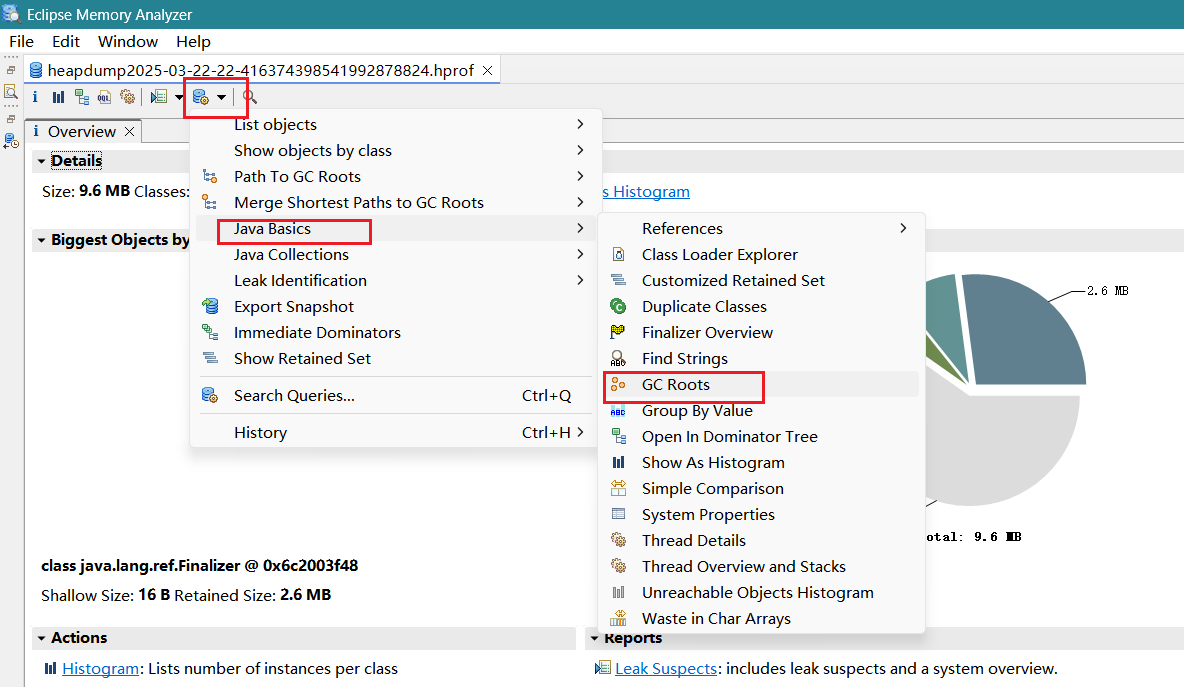Click the Show Retained Set icon
1184x687 pixels.
(x=210, y=359)
